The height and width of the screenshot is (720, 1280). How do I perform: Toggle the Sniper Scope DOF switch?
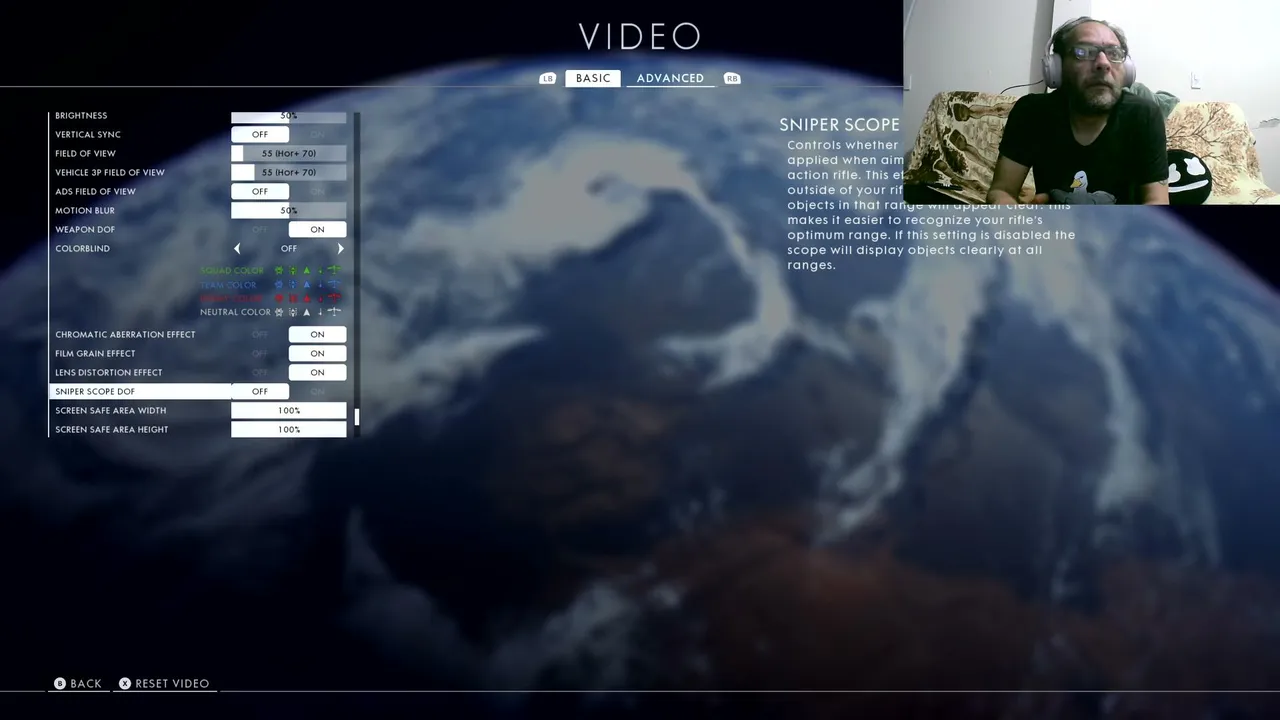(289, 391)
